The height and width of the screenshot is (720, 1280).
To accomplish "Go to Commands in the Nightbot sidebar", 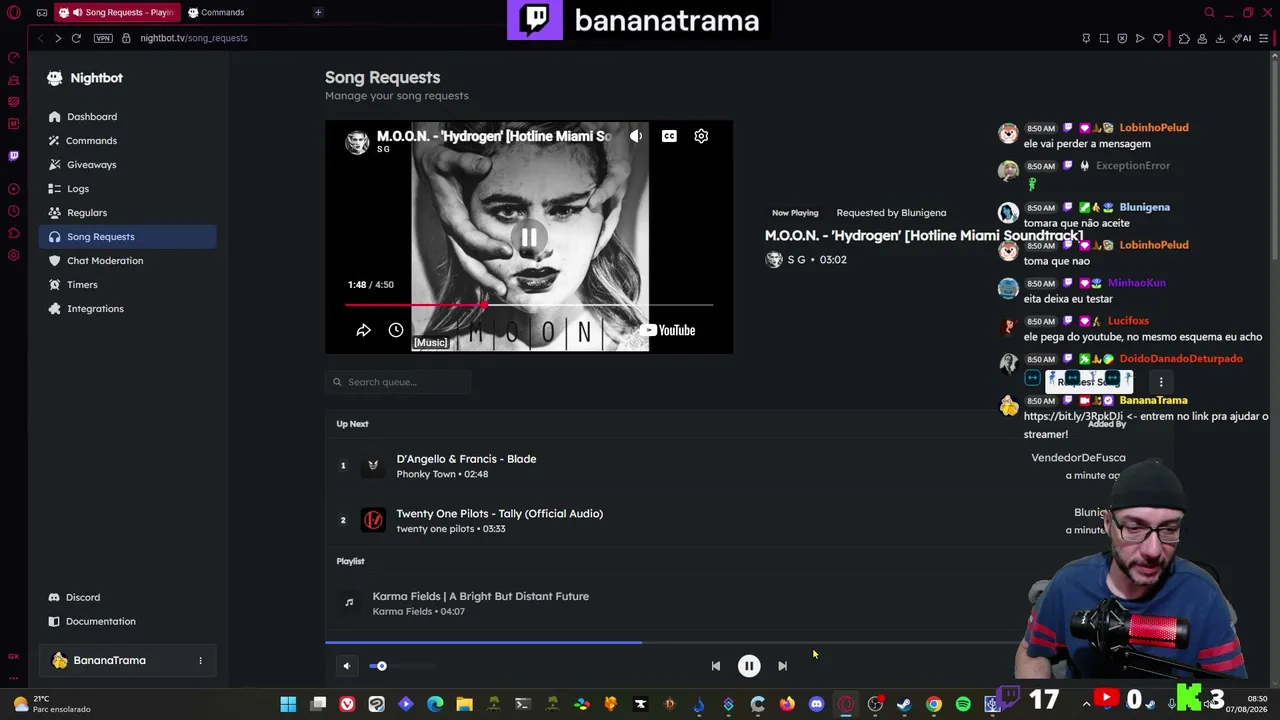I will point(127,141).
